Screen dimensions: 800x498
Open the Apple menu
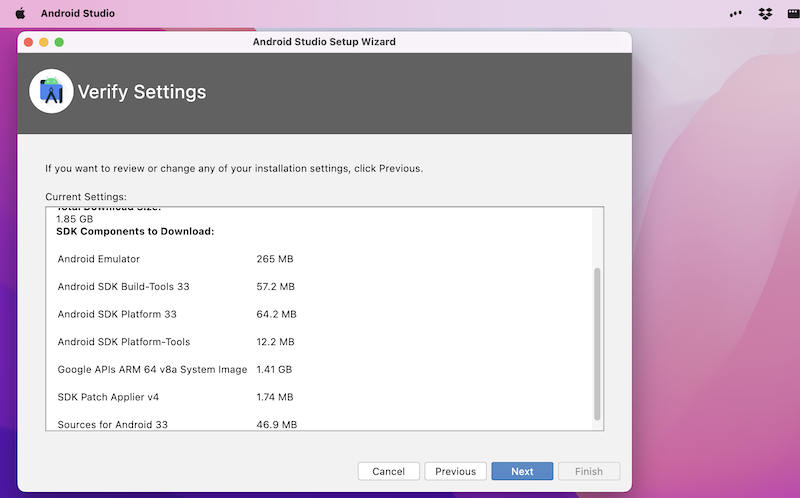(20, 14)
